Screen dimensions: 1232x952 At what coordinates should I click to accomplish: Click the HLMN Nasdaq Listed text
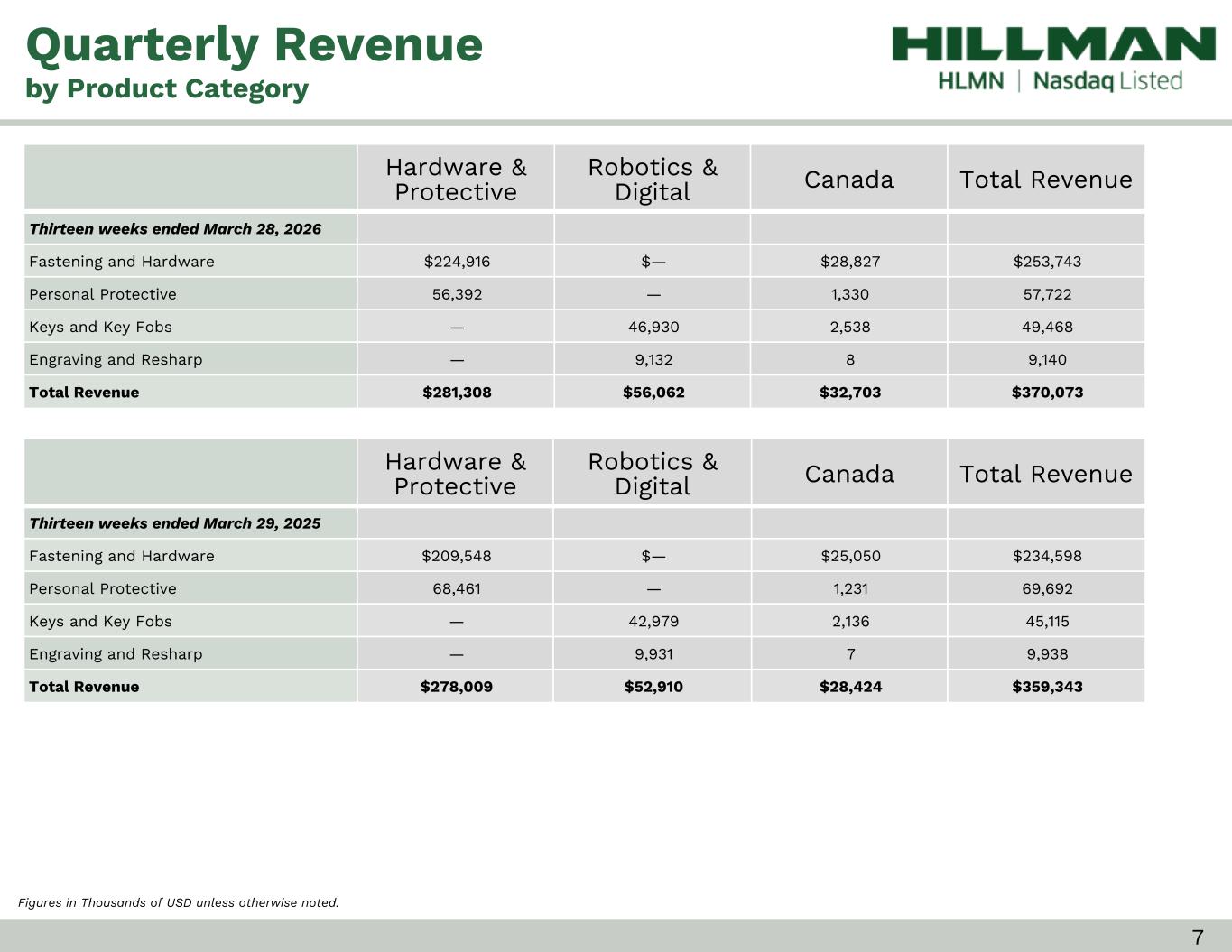coord(1060,81)
